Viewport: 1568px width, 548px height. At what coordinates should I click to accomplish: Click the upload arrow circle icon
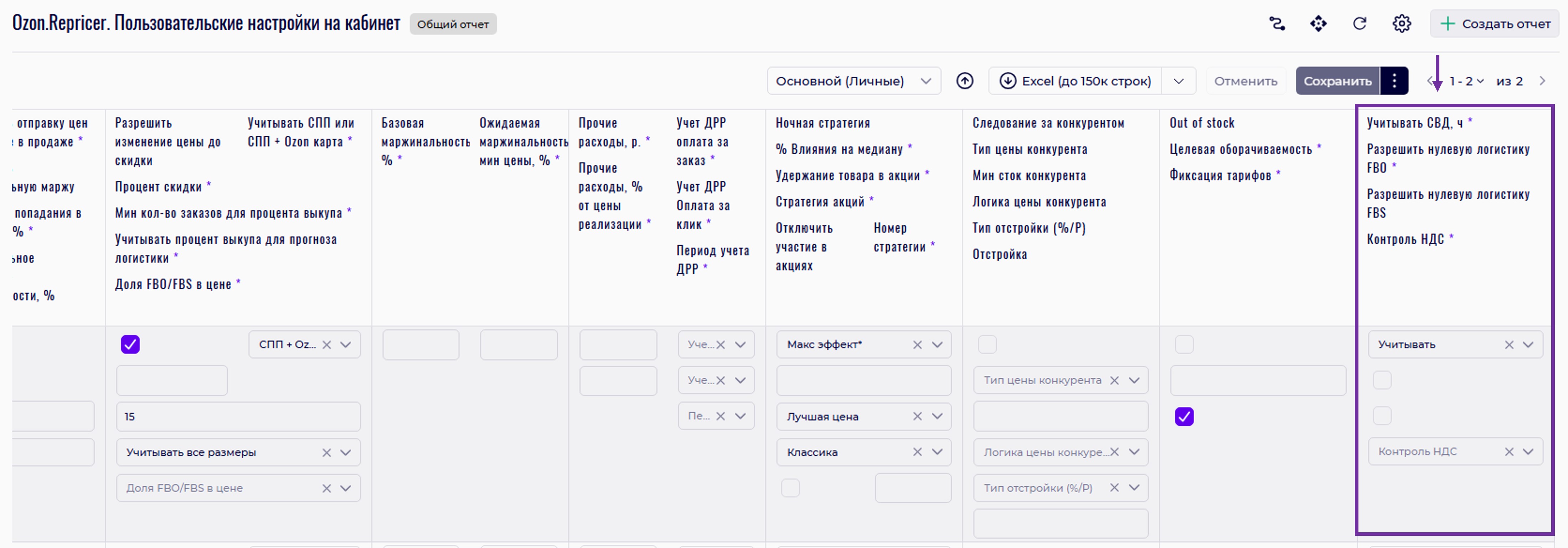pos(964,81)
